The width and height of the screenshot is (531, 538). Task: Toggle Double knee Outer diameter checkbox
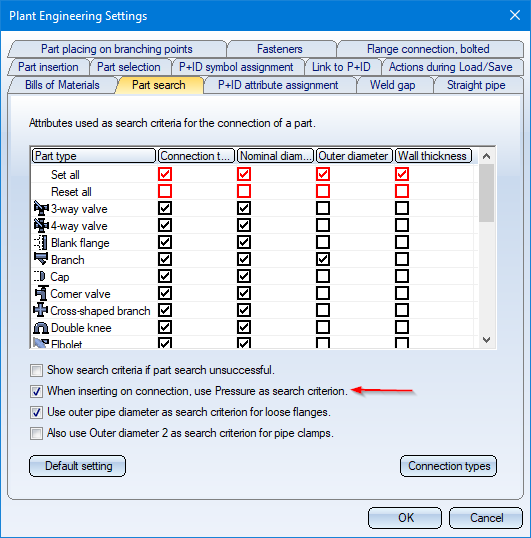point(323,327)
